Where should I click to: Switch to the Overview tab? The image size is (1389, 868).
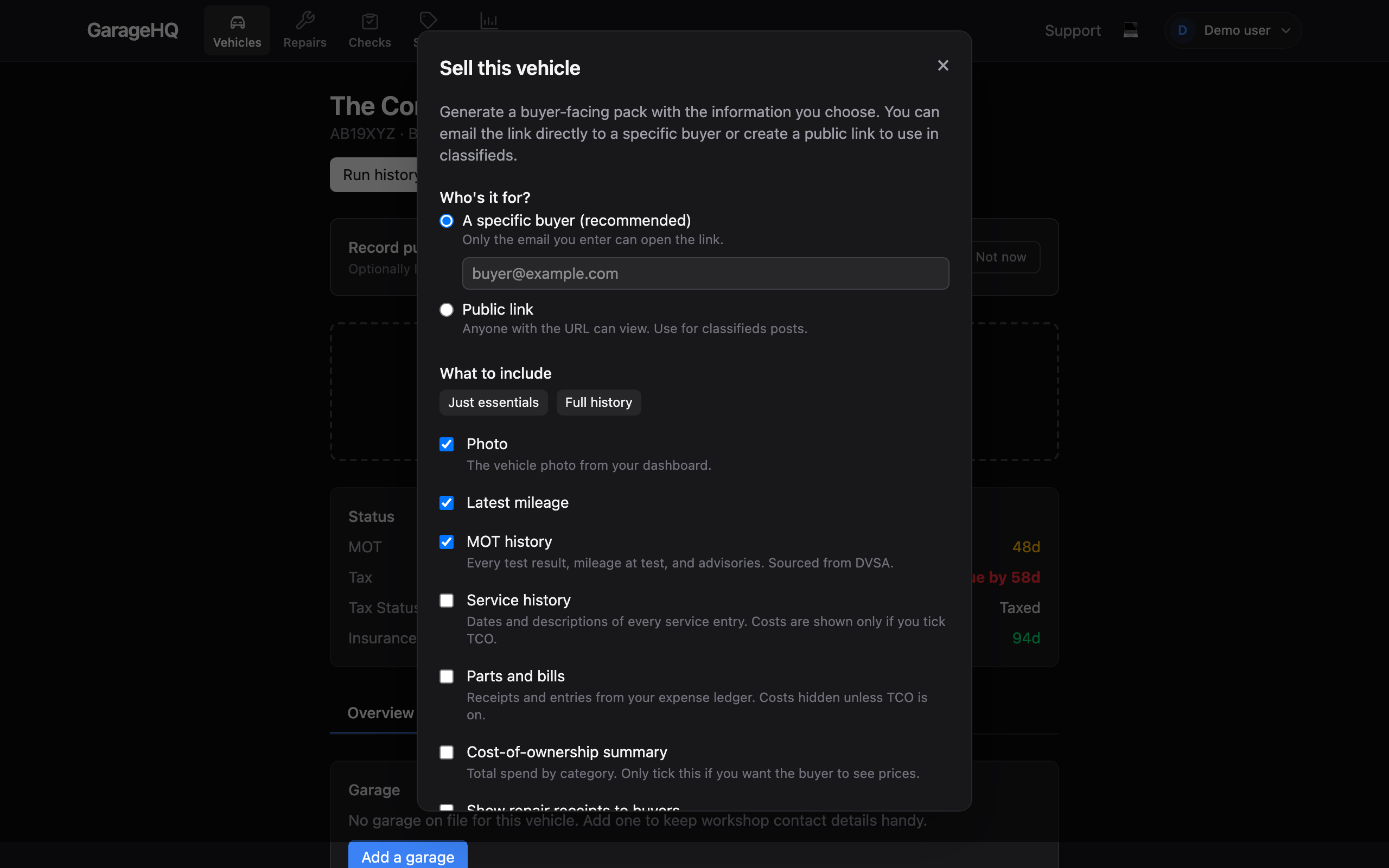380,713
